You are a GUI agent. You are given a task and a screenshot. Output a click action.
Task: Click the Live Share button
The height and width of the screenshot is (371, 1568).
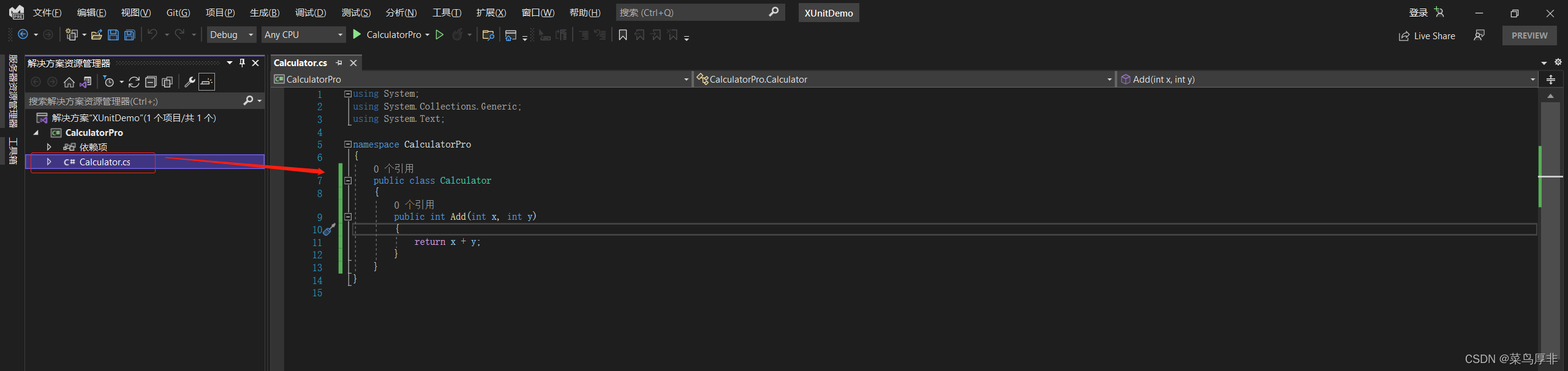pyautogui.click(x=1427, y=36)
